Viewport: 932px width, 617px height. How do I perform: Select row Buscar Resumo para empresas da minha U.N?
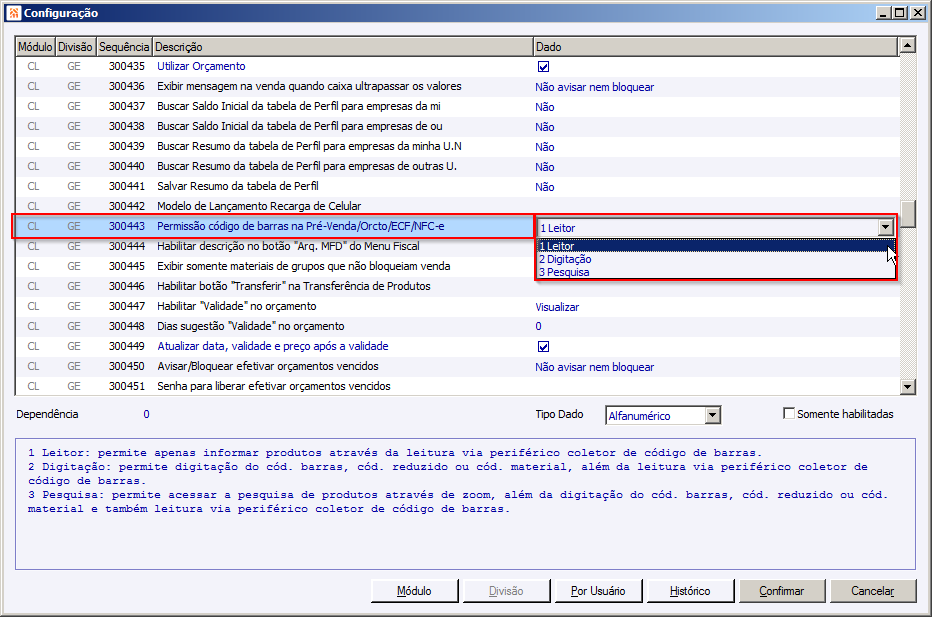(x=456, y=146)
